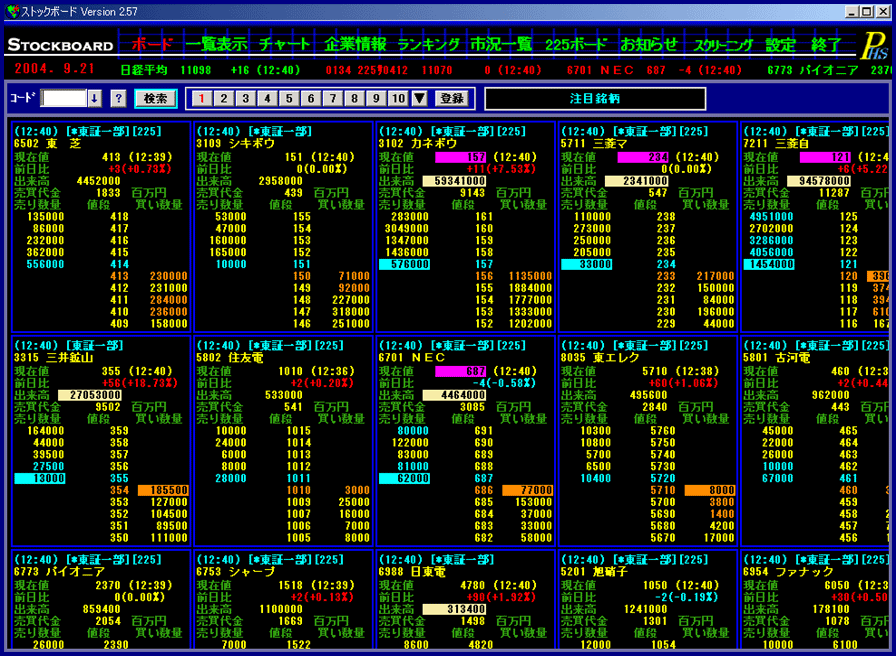
Task: Show お知らせ notices
Action: coord(649,45)
